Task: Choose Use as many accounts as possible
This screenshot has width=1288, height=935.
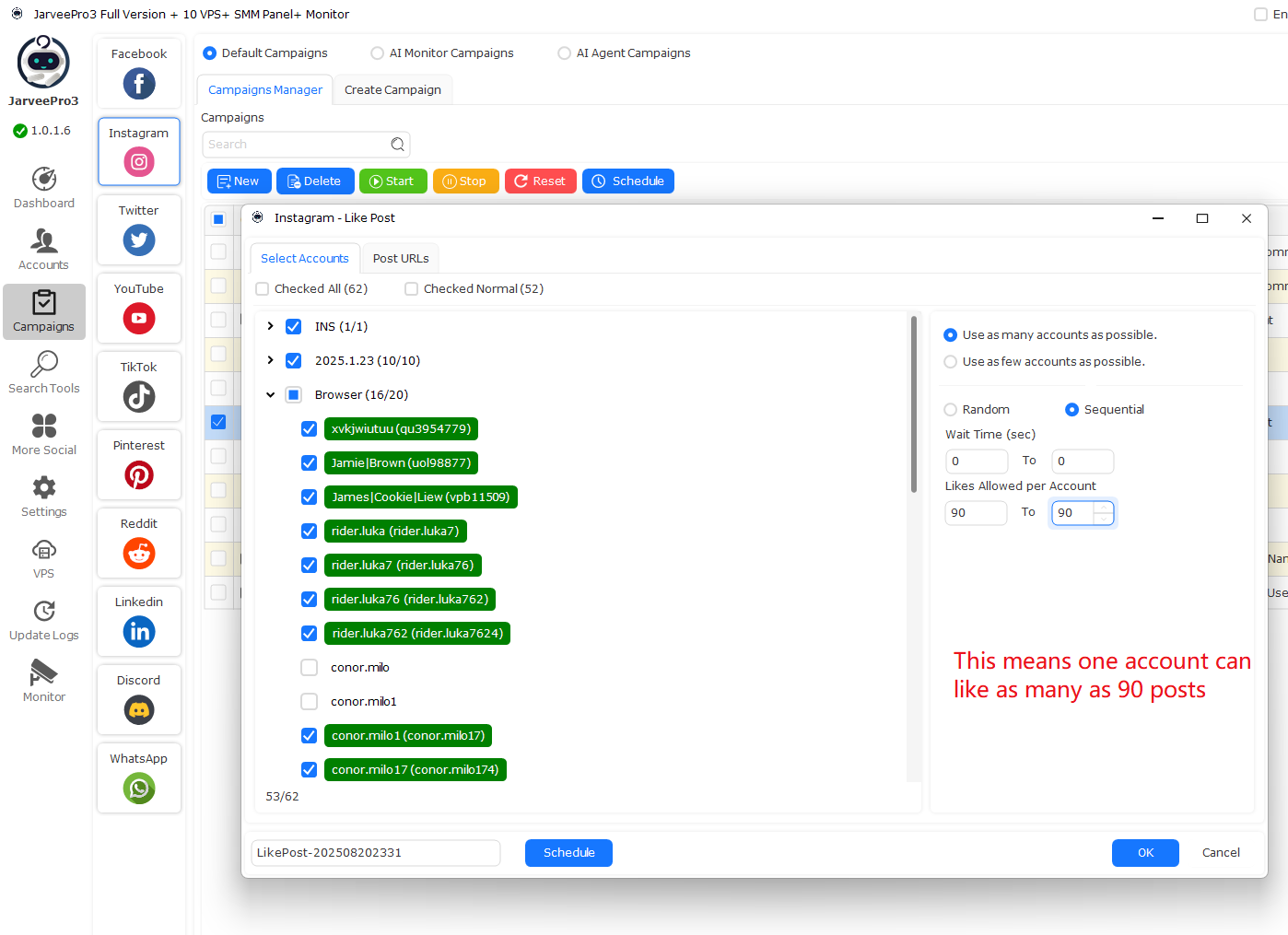Action: [x=950, y=335]
